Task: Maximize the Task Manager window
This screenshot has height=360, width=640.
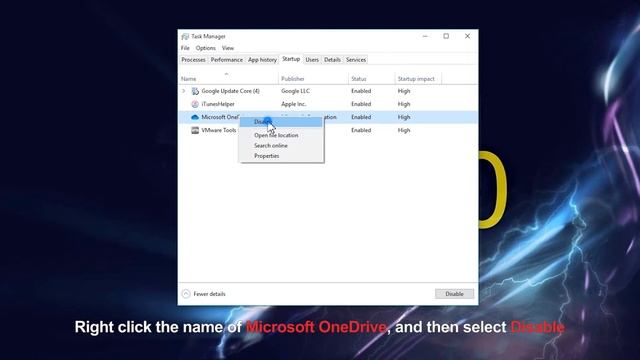Action: pyautogui.click(x=446, y=36)
